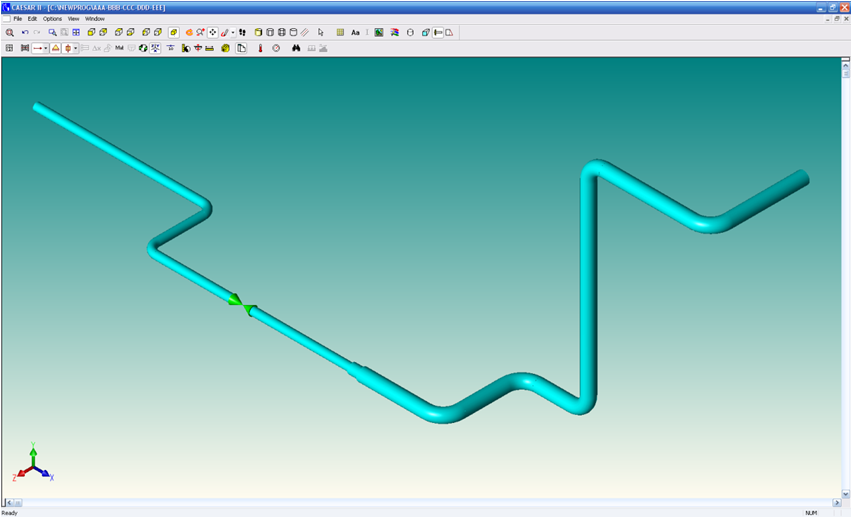The image size is (852, 518).
Task: Select the red centerline view mode
Action: point(305,33)
